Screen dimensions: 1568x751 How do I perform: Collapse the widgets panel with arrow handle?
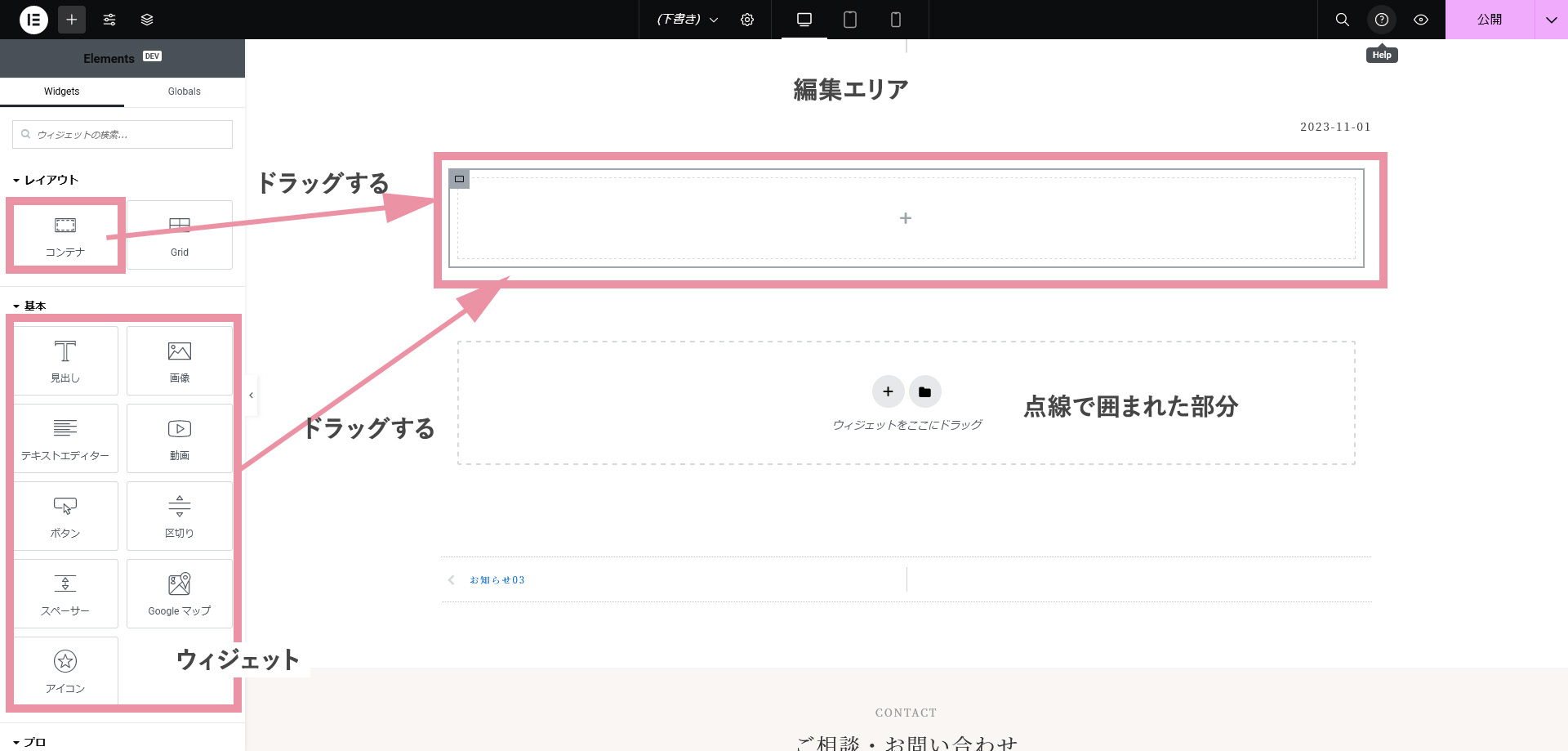252,396
